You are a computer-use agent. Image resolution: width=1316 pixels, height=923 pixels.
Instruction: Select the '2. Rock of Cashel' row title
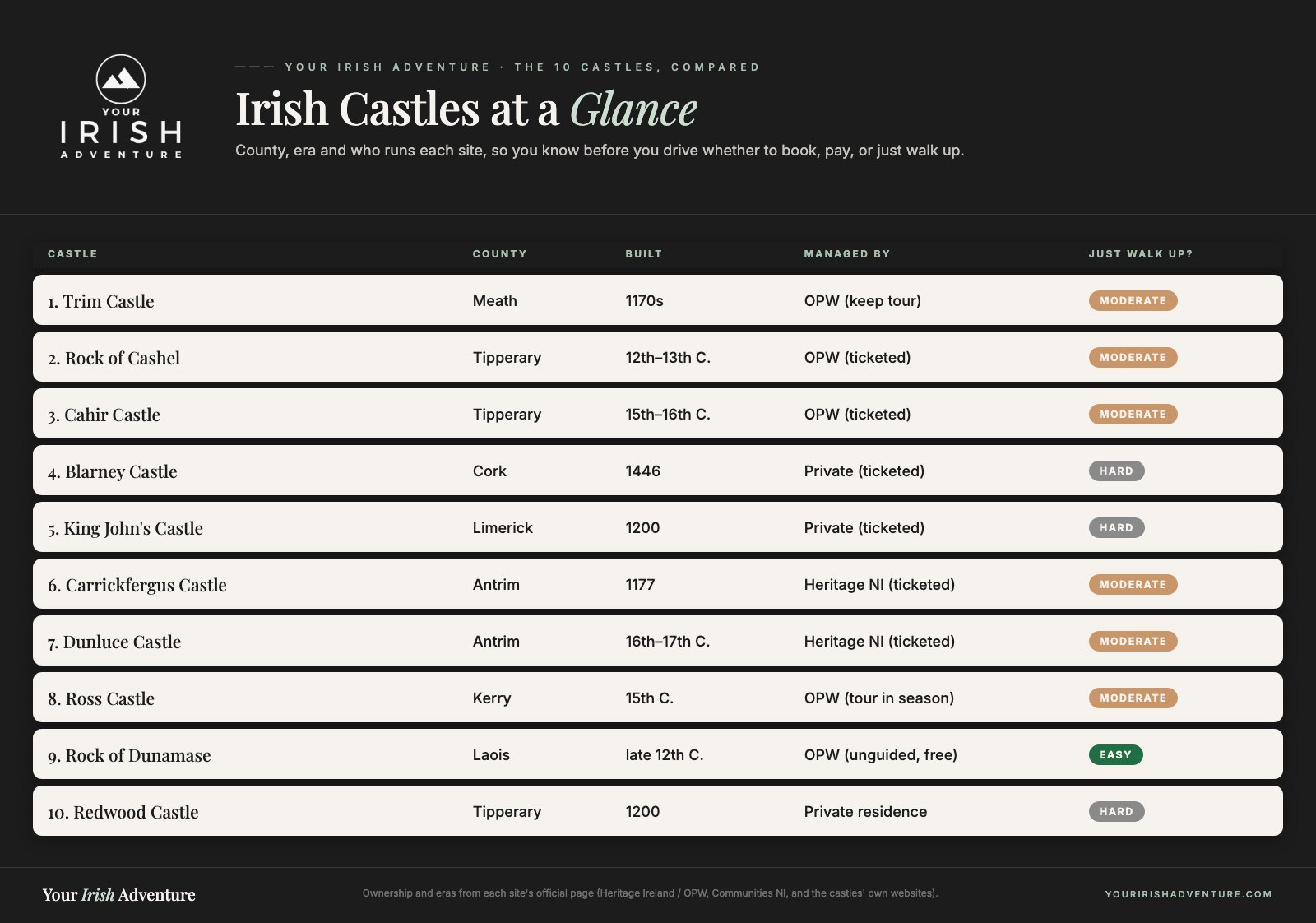click(x=114, y=358)
